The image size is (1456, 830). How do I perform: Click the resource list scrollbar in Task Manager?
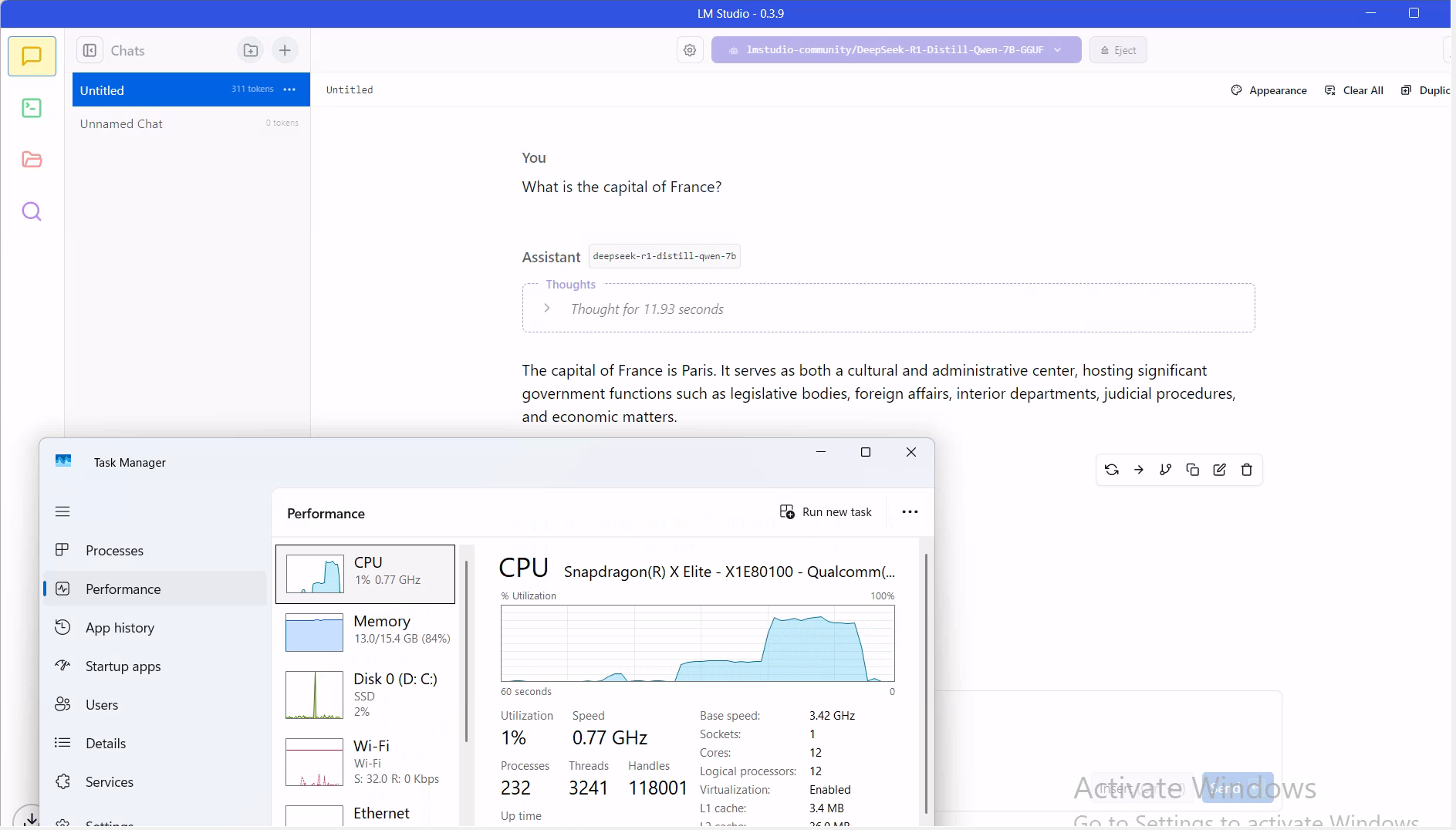(x=466, y=650)
